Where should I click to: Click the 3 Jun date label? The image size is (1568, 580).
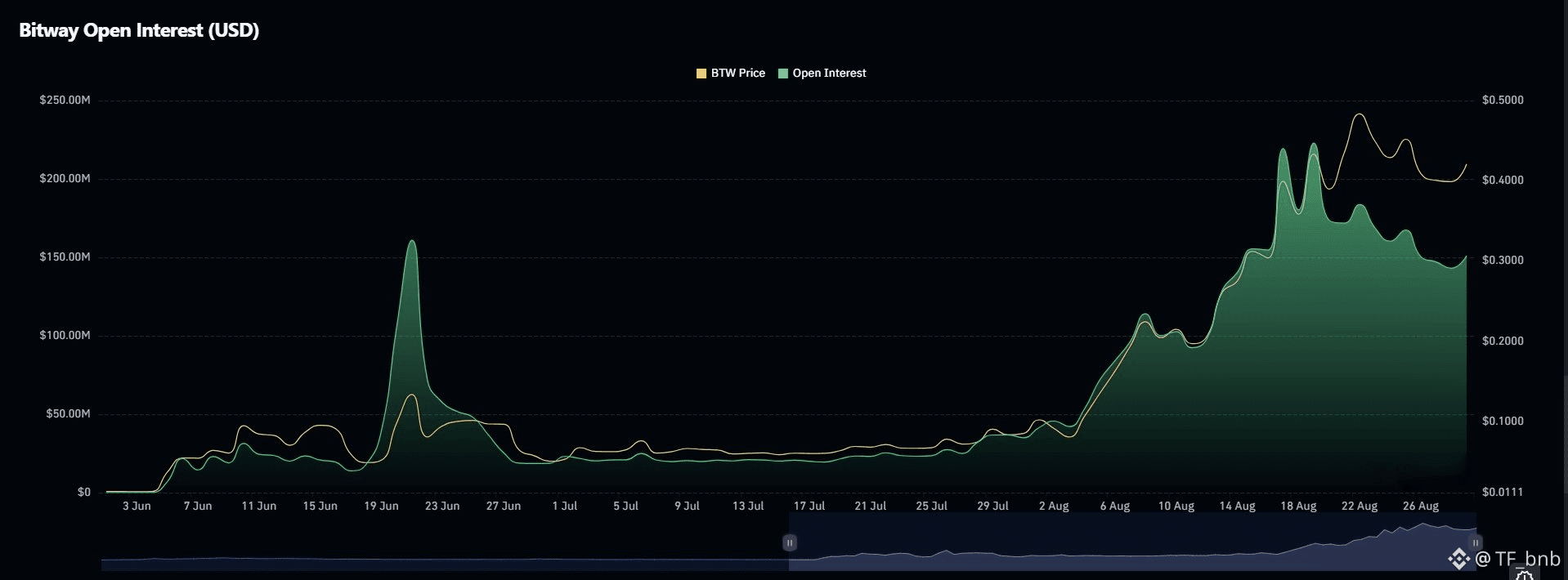tap(137, 506)
